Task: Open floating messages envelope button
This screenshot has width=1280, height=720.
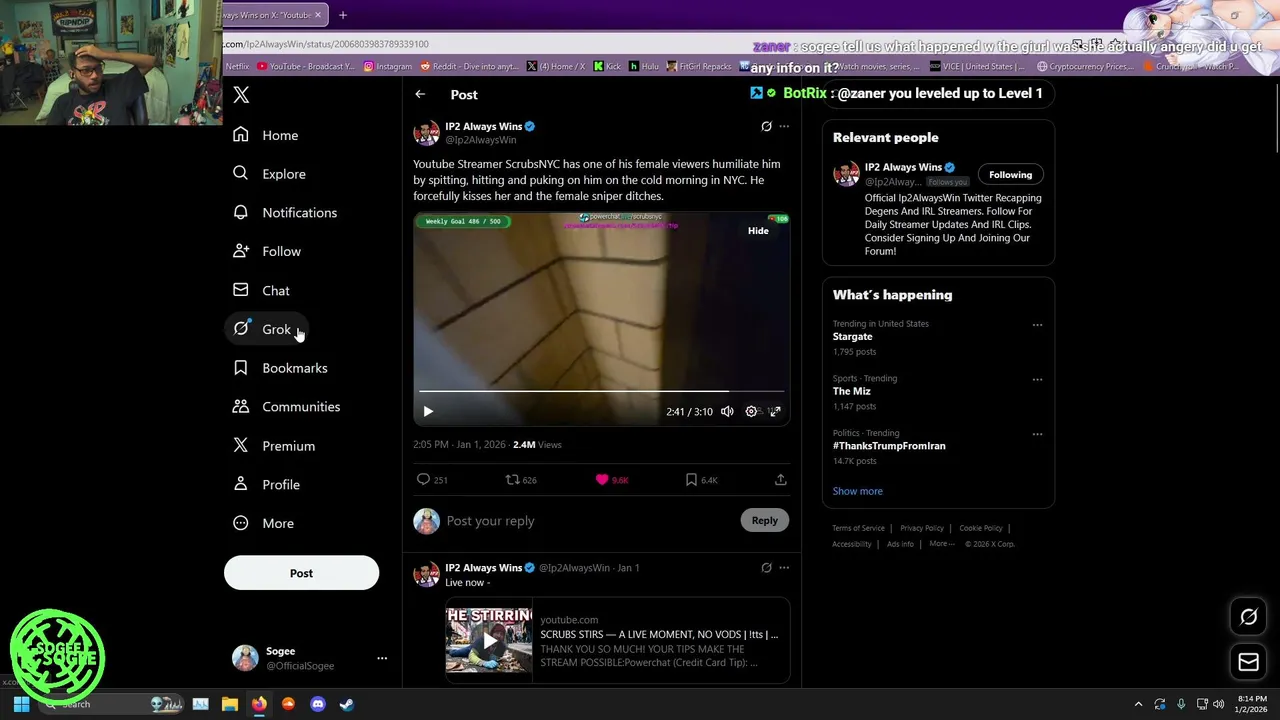Action: pyautogui.click(x=1248, y=662)
